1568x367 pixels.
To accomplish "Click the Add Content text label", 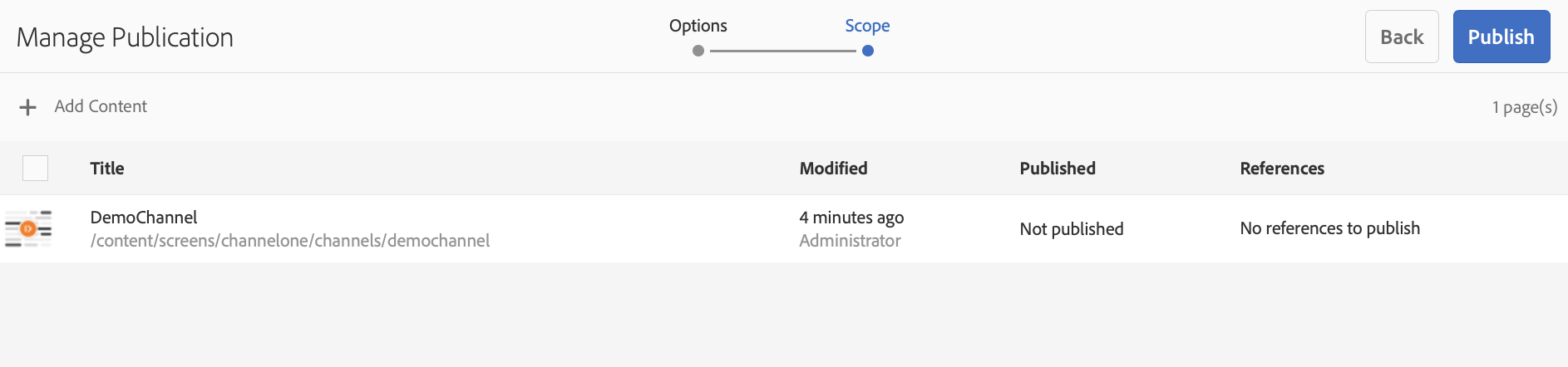I will tap(101, 106).
